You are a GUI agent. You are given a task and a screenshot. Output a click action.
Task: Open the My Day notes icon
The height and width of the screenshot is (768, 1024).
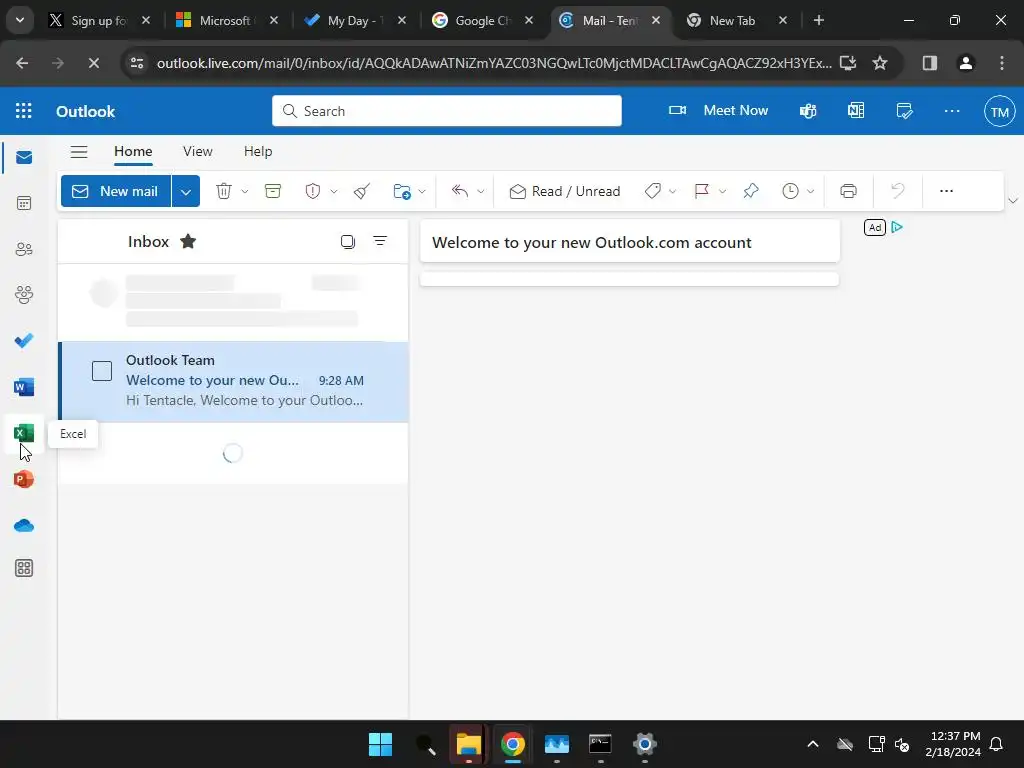[x=904, y=111]
